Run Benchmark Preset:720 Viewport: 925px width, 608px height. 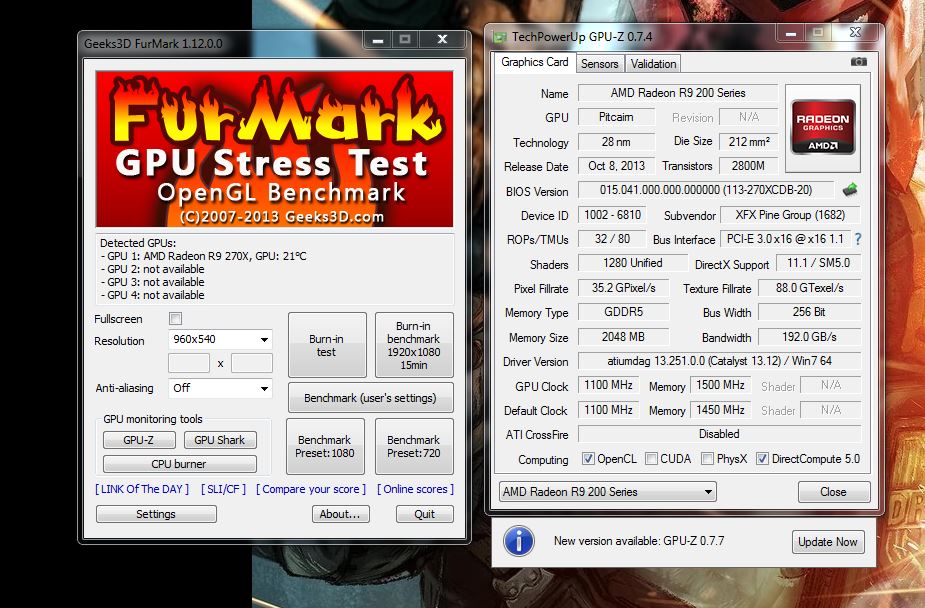tap(414, 446)
